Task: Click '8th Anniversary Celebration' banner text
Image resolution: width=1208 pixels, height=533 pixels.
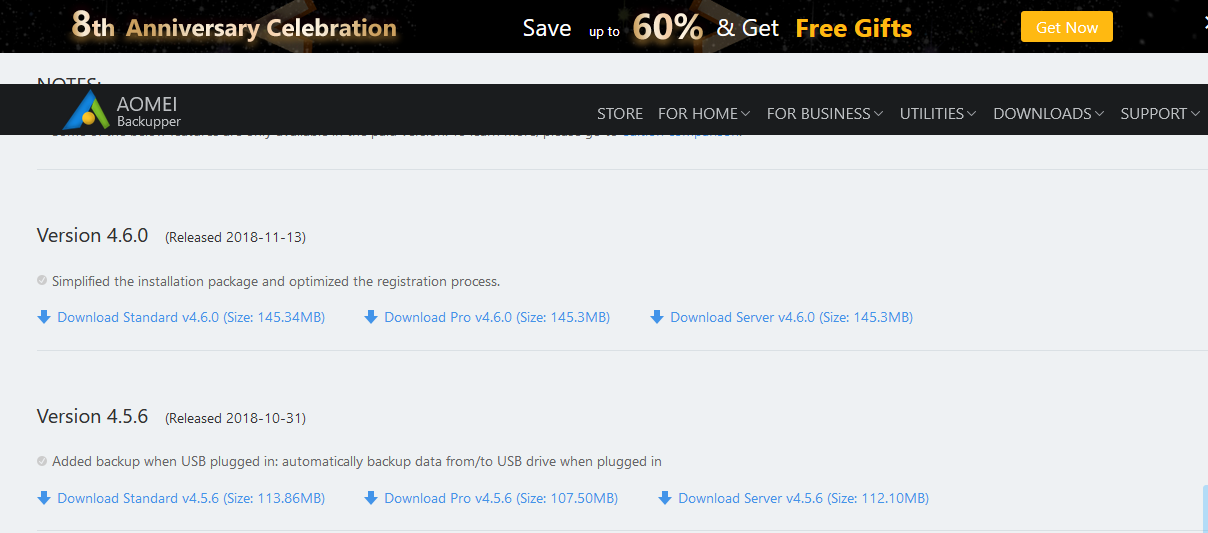Action: pyautogui.click(x=234, y=27)
